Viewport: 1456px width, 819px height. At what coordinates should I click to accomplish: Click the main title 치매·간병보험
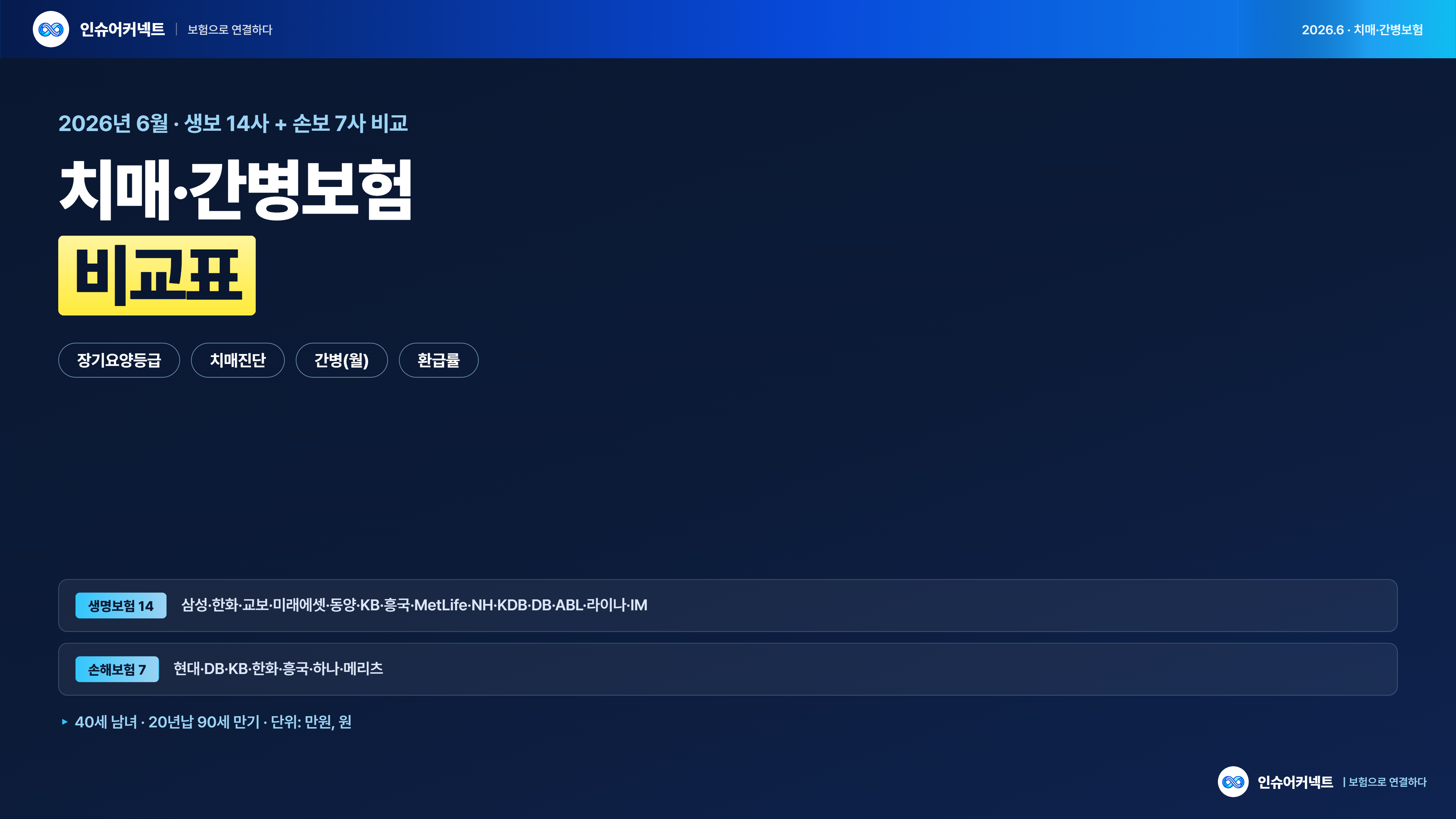pyautogui.click(x=236, y=189)
